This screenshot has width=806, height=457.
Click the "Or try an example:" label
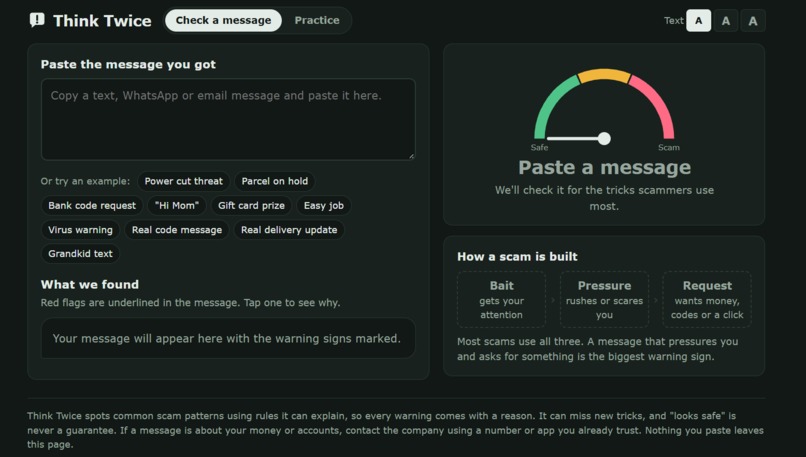pyautogui.click(x=85, y=181)
